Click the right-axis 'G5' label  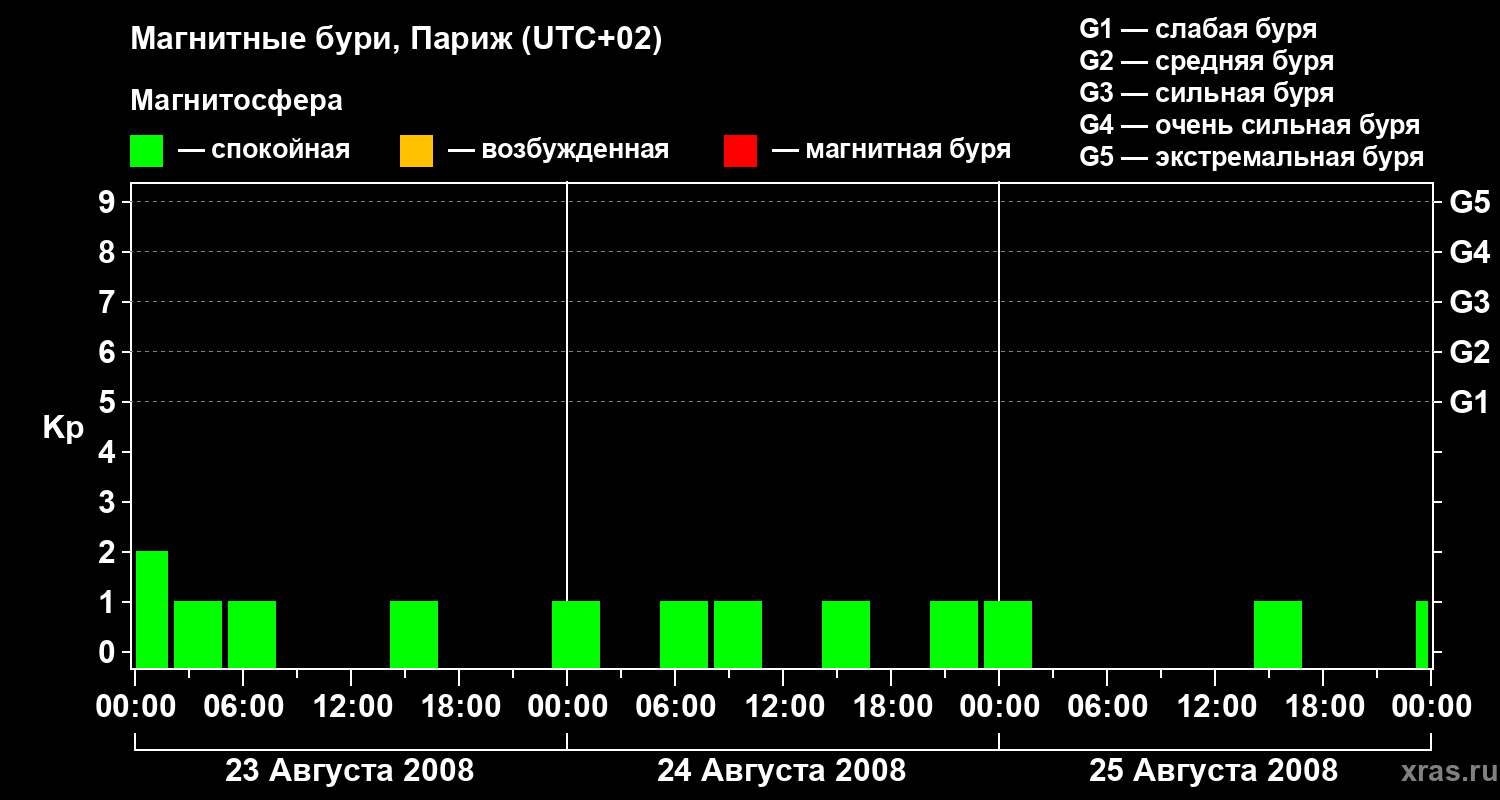pos(1469,202)
